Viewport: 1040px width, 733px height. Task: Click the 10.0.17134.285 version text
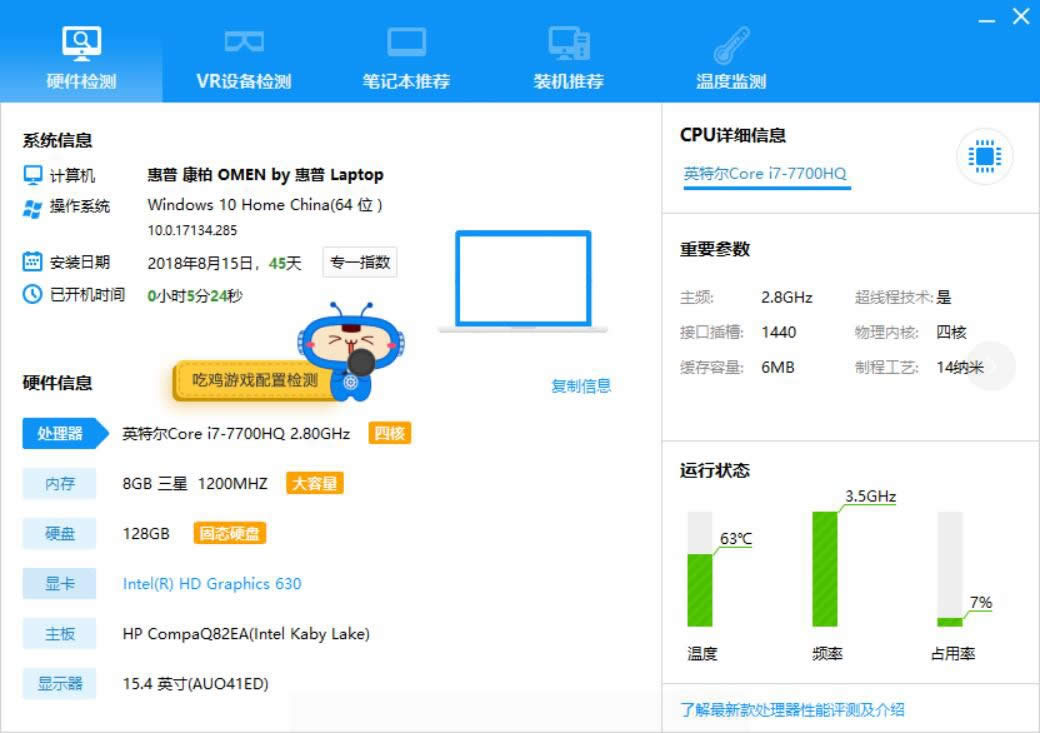(x=192, y=231)
